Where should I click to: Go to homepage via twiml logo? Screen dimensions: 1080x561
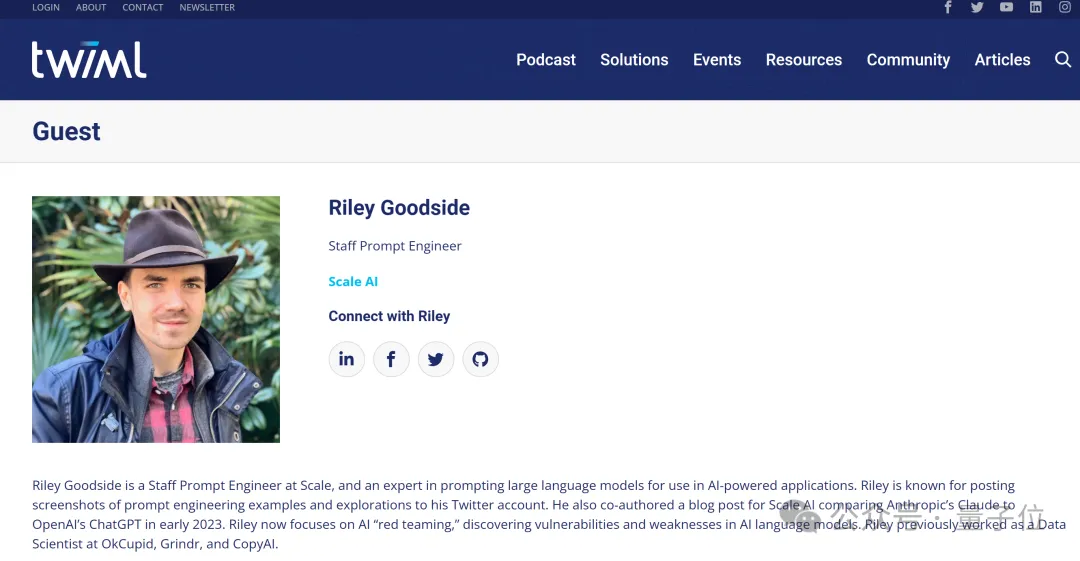point(89,60)
